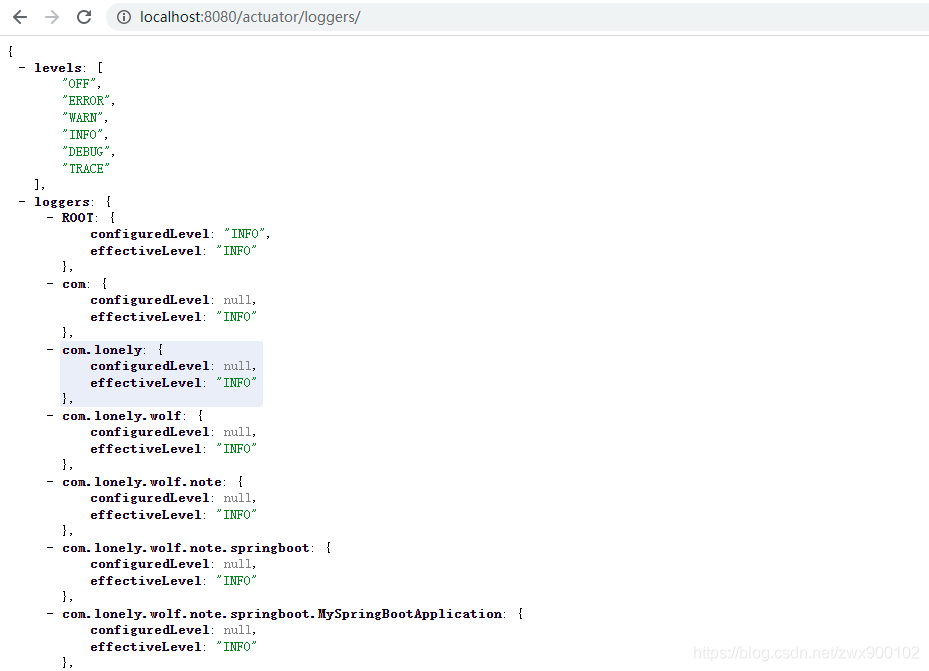Image resolution: width=929 pixels, height=671 pixels.
Task: Click ROOT configuredLevel "INFO" value
Action: point(245,234)
